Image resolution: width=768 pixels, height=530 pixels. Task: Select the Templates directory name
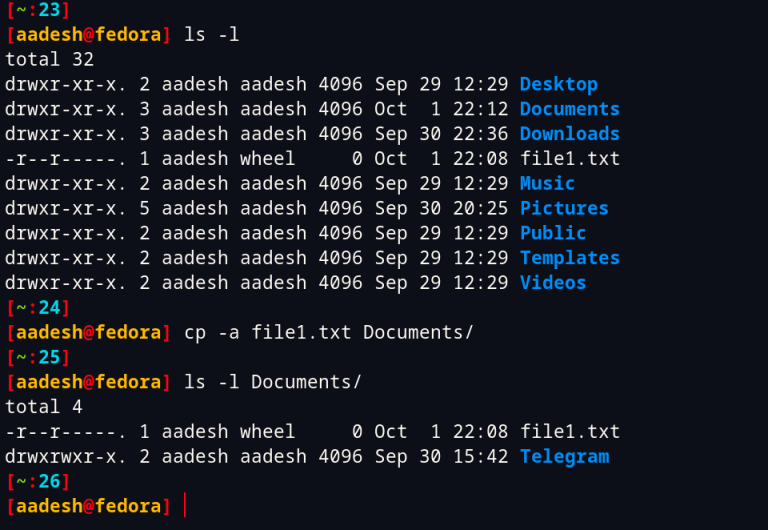tap(569, 258)
